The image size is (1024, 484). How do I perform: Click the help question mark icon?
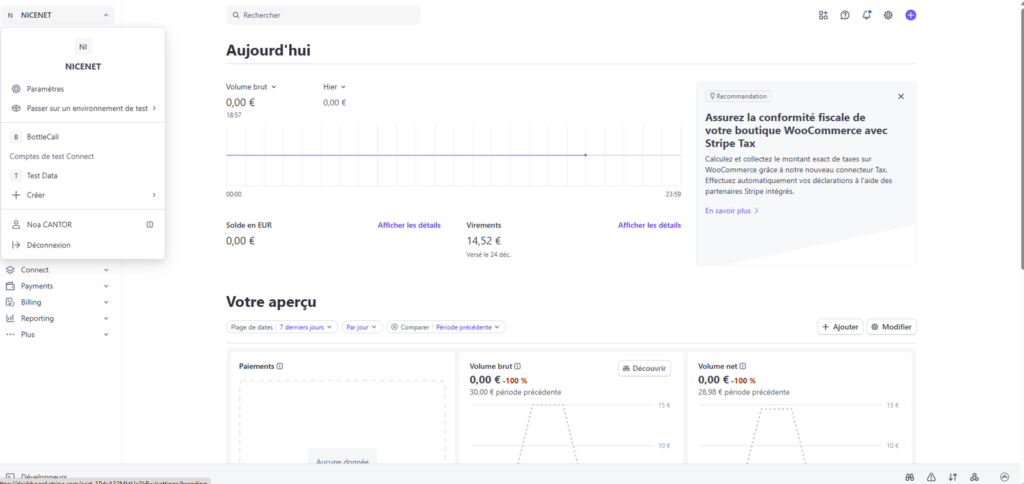[845, 15]
